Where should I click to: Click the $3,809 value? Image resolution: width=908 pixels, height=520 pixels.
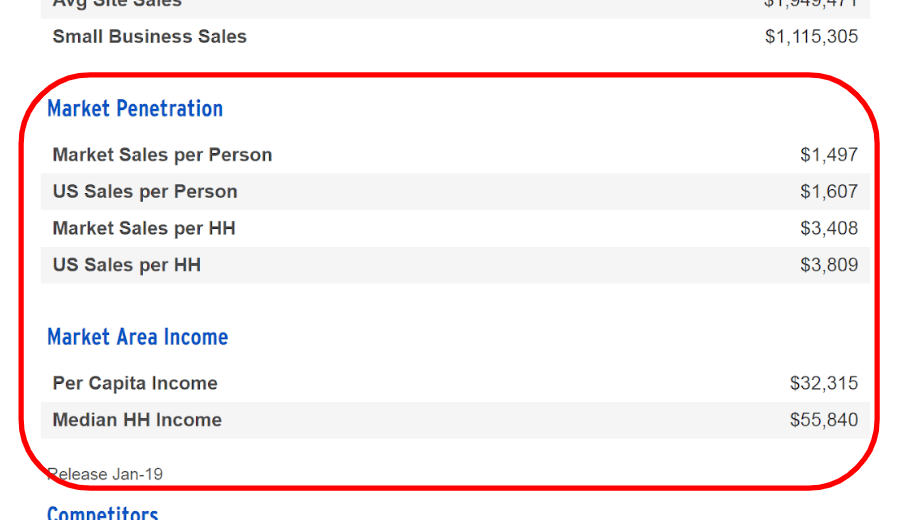coord(828,265)
